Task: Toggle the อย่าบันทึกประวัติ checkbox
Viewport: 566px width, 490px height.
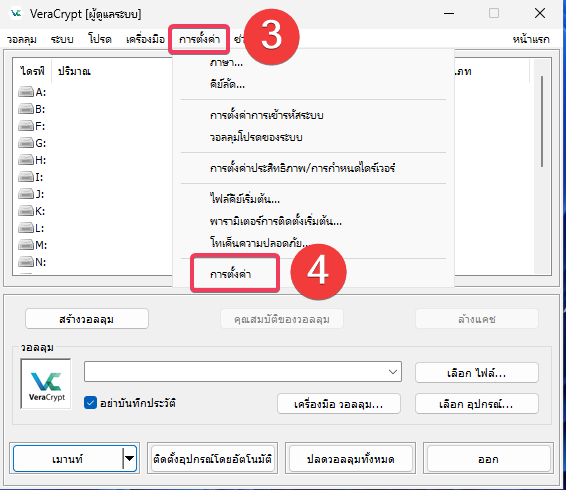Action: (90, 403)
